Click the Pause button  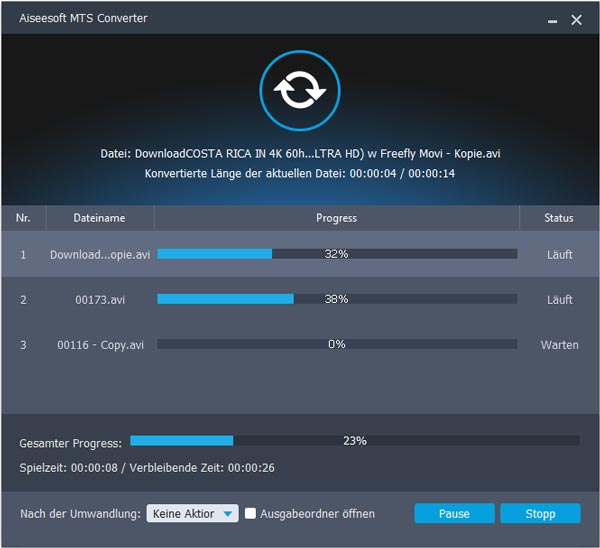click(x=454, y=513)
